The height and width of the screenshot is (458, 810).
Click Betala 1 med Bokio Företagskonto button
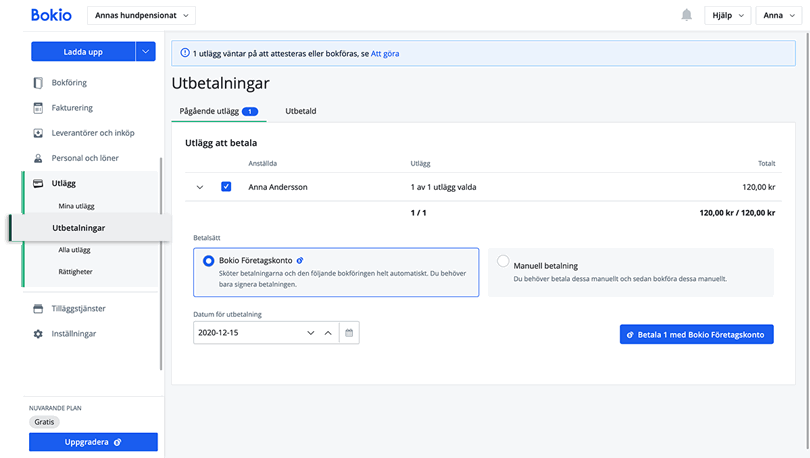[696, 335]
